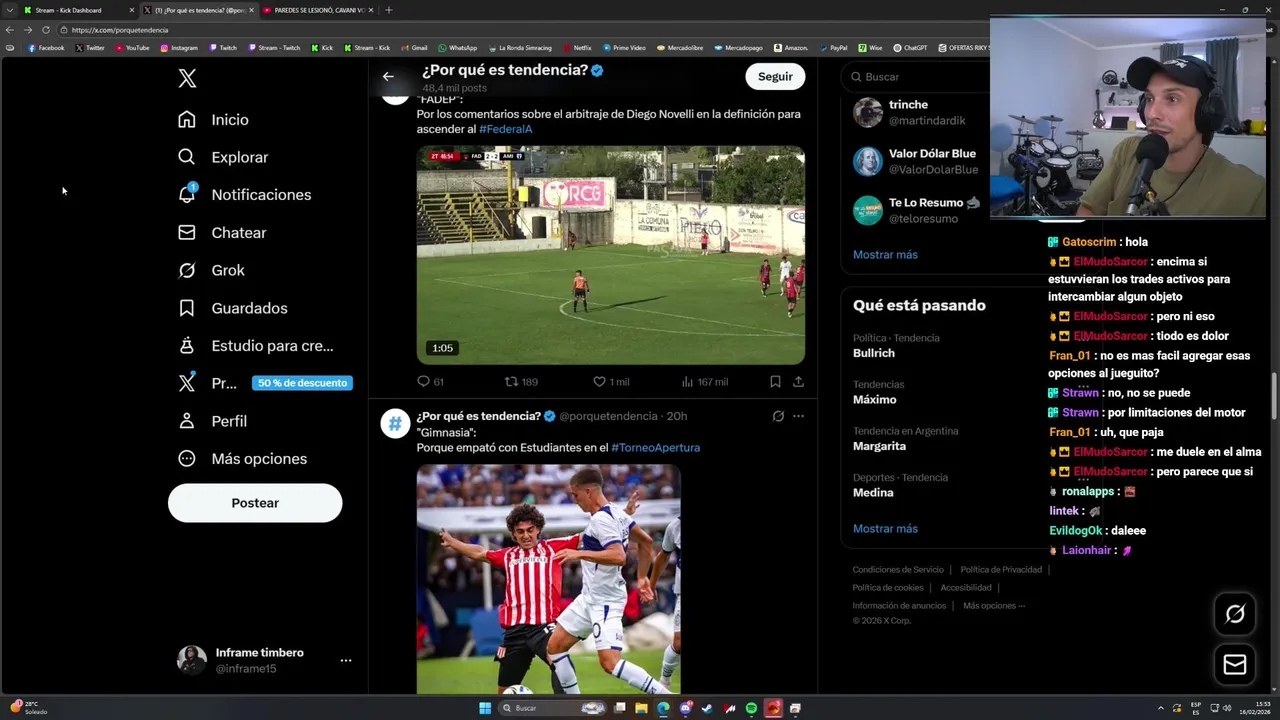1280x720 pixels.
Task: Open Condiciones de Servicio footer link
Action: tap(898, 570)
